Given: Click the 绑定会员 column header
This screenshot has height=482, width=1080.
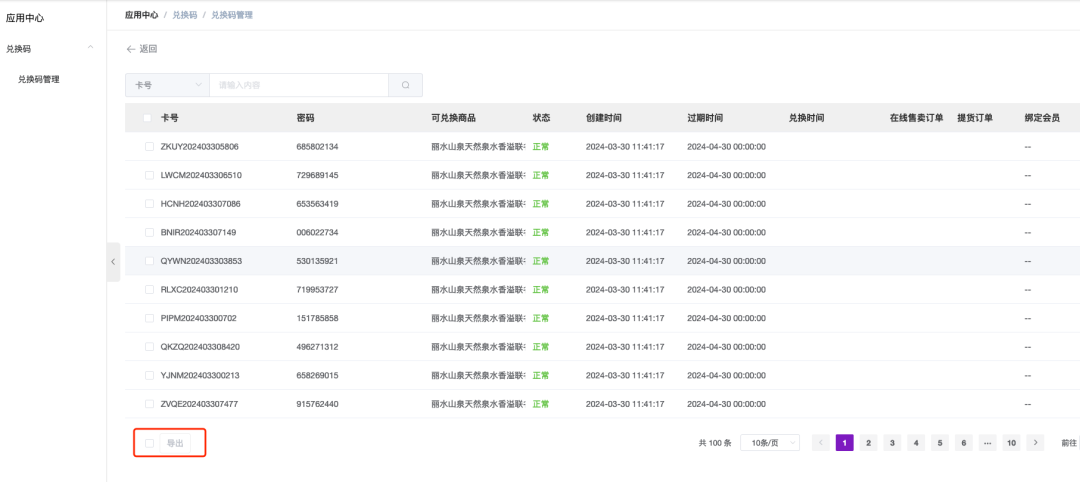Looking at the screenshot, I should coord(1042,118).
